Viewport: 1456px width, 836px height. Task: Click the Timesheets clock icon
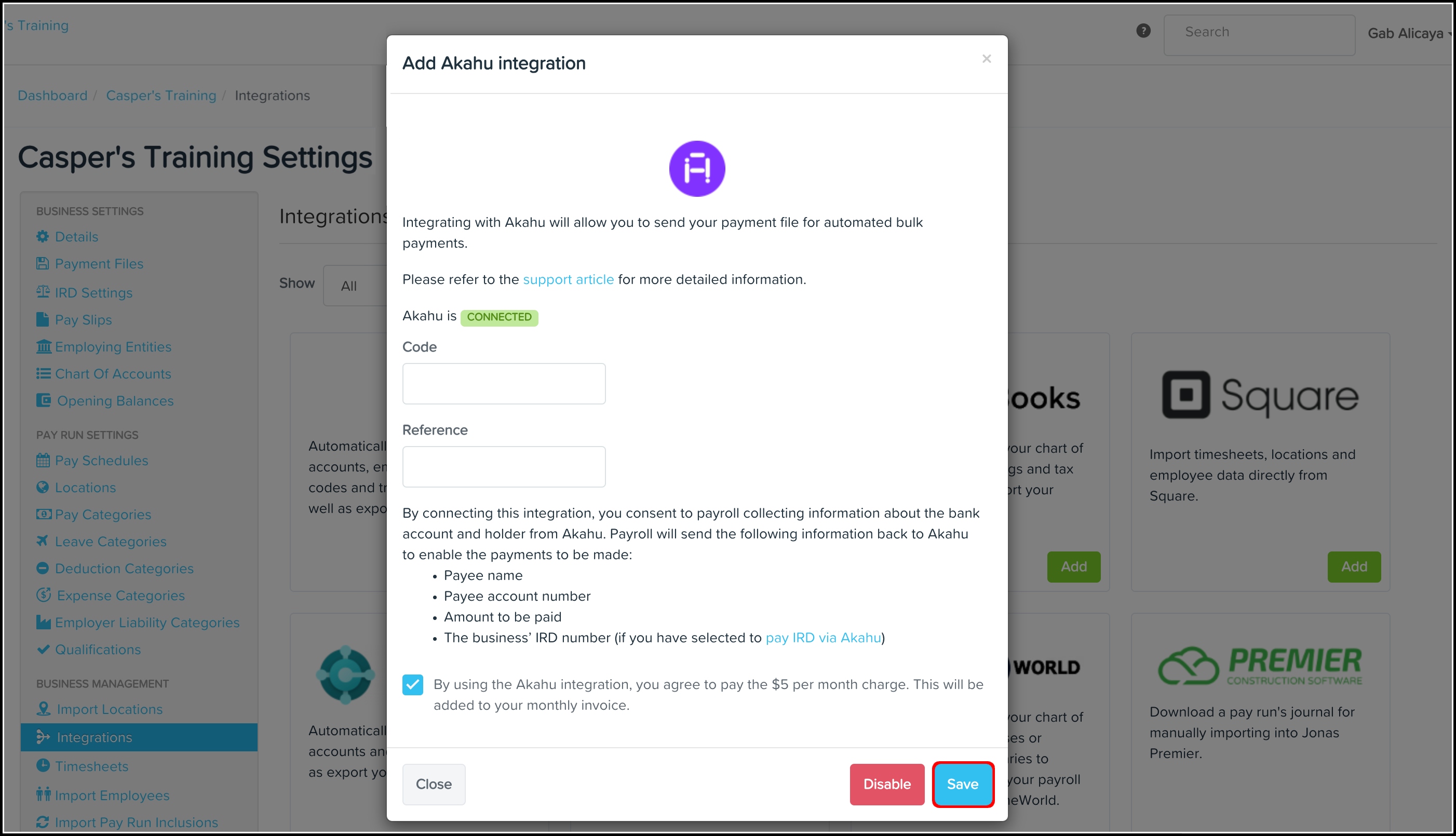(43, 766)
